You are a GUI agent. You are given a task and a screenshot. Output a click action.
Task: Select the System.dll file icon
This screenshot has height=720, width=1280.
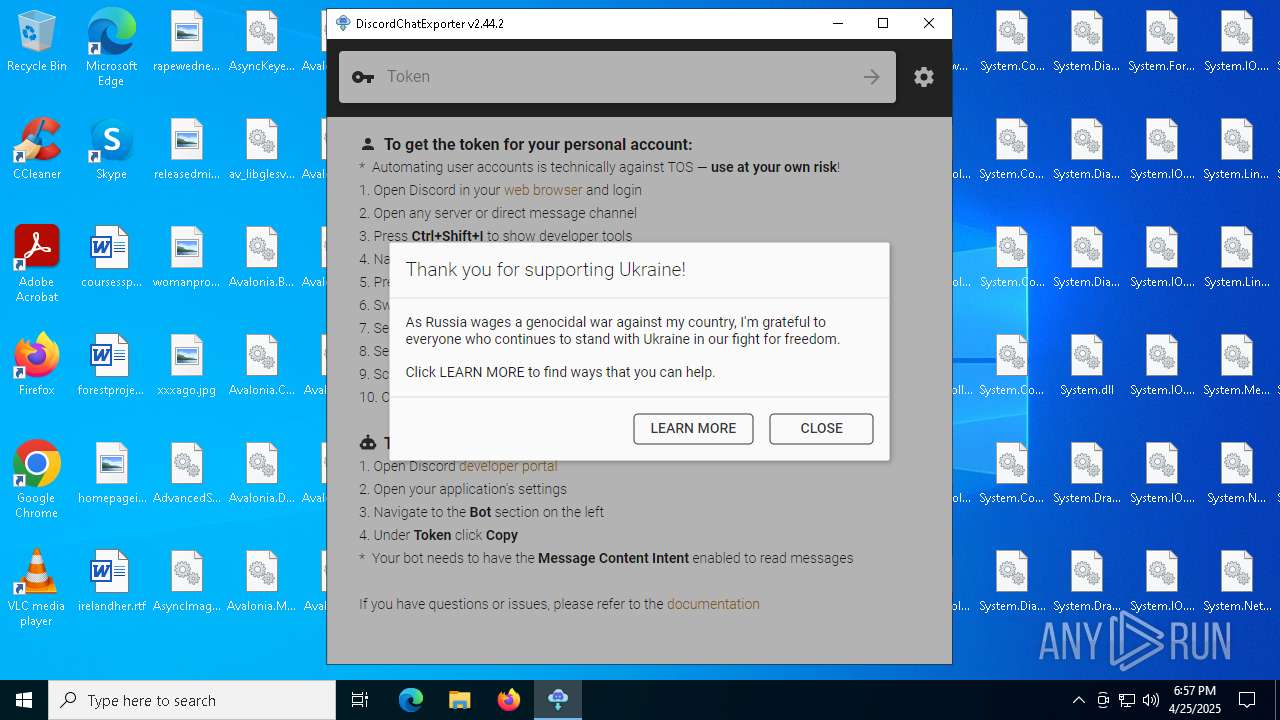1087,366
